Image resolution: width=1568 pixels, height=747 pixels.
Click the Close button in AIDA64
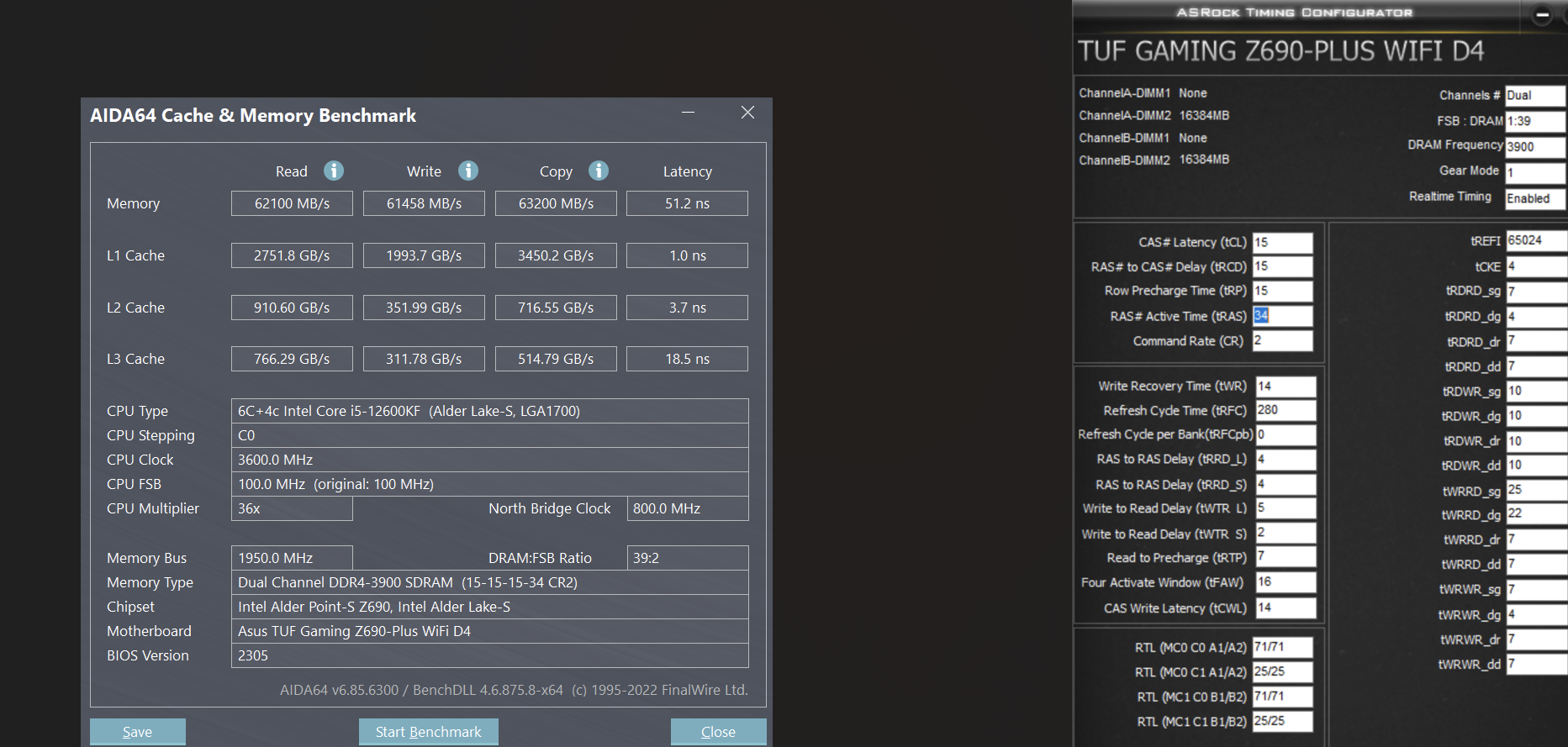tap(719, 732)
